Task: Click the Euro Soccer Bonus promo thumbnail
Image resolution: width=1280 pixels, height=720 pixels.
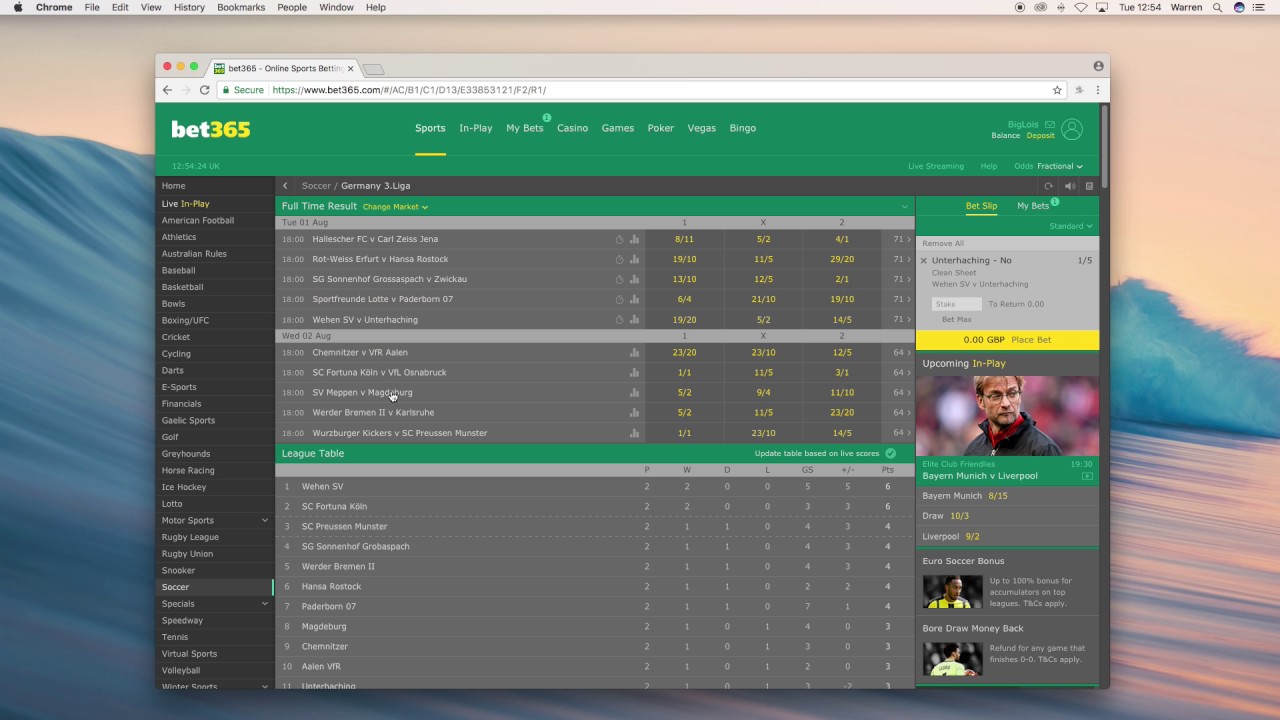Action: (952, 591)
